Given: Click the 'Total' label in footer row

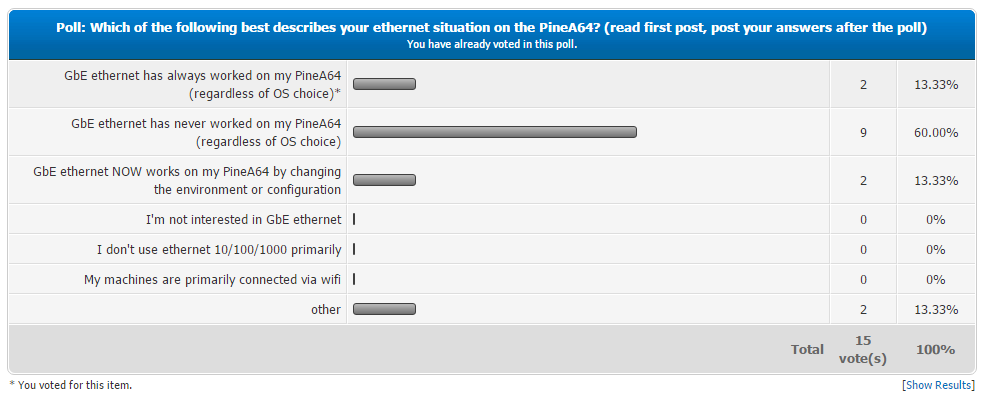Looking at the screenshot, I should [x=807, y=349].
